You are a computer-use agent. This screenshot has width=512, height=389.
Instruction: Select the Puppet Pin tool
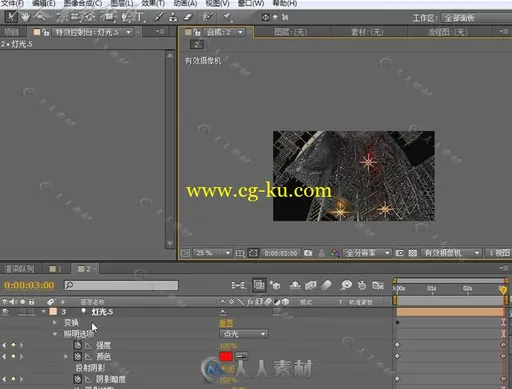tap(227, 17)
